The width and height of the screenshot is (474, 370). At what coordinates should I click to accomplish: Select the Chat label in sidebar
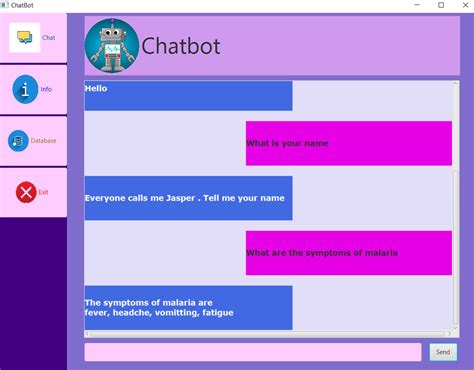[49, 38]
